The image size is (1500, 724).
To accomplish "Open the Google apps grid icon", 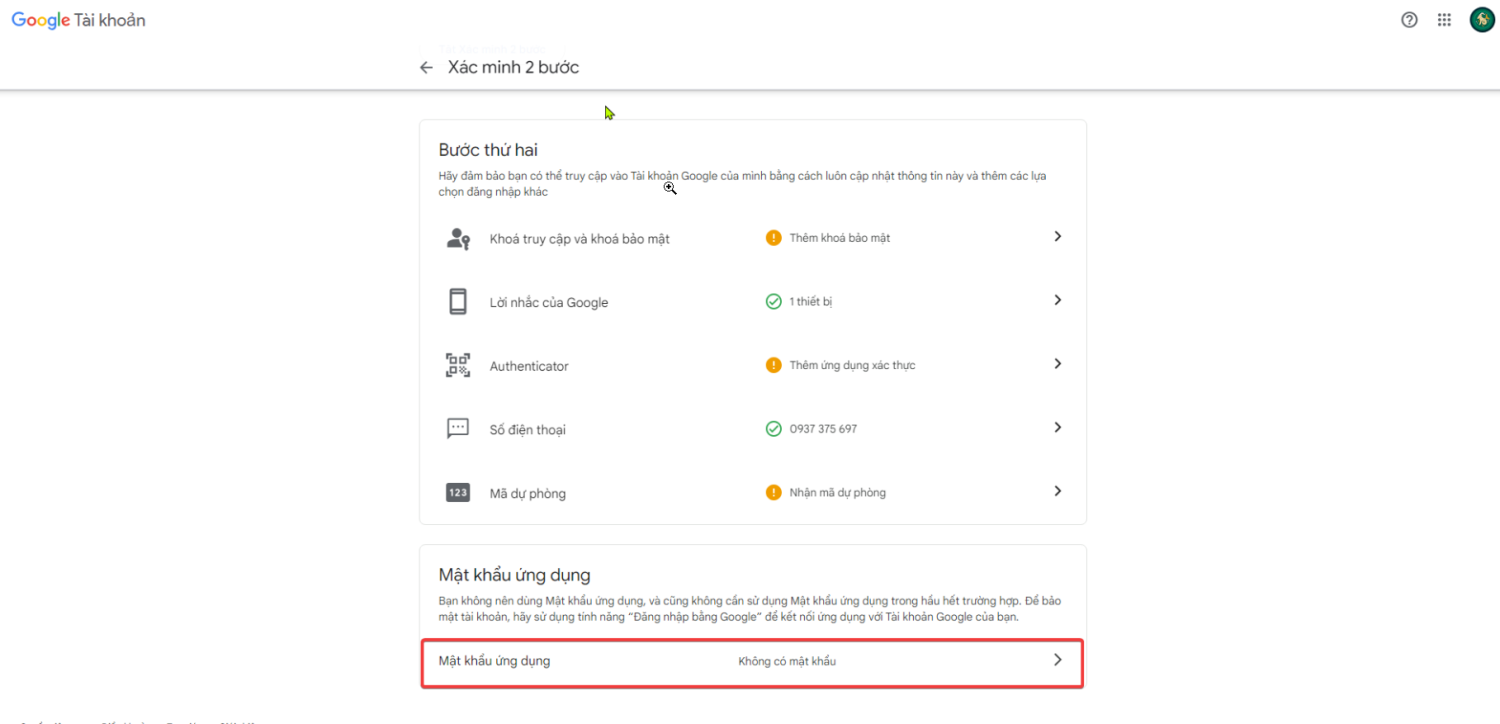I will coord(1444,20).
